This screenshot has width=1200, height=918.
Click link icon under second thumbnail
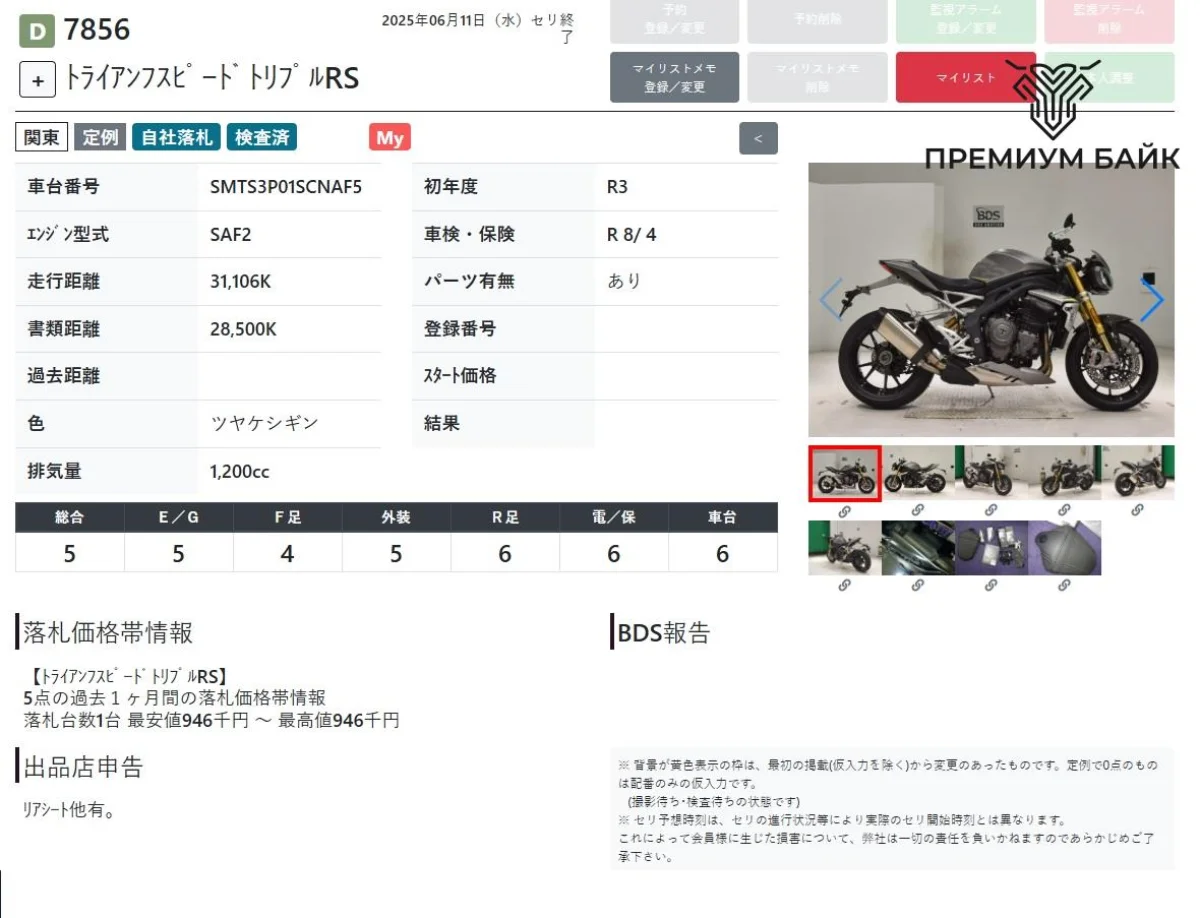918,510
